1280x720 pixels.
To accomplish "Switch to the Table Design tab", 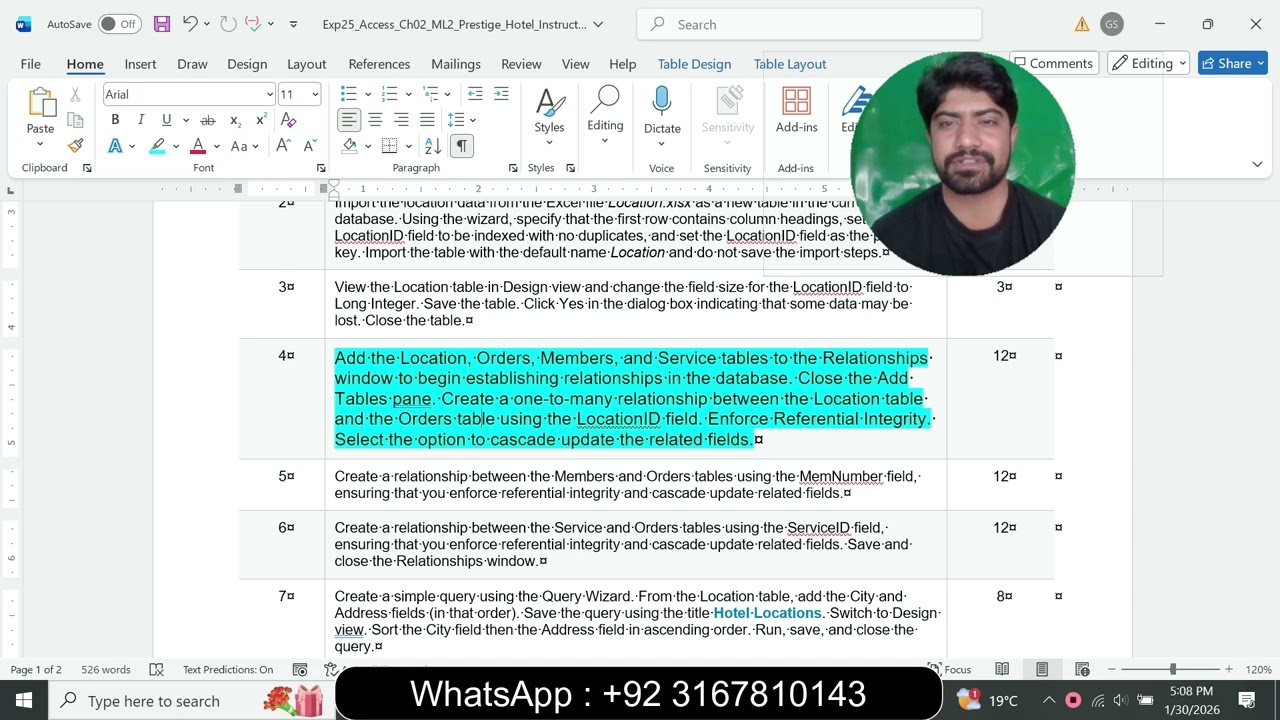I will [694, 63].
